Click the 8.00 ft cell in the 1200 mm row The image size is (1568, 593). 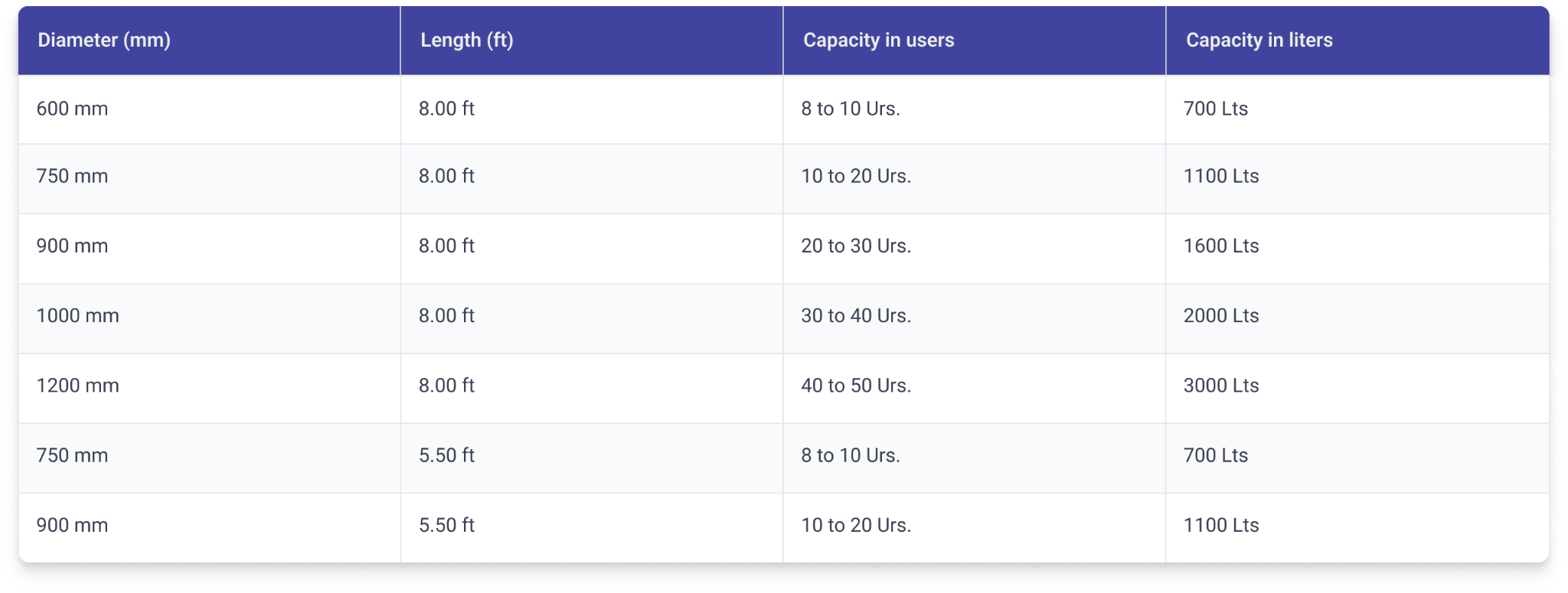coord(446,386)
